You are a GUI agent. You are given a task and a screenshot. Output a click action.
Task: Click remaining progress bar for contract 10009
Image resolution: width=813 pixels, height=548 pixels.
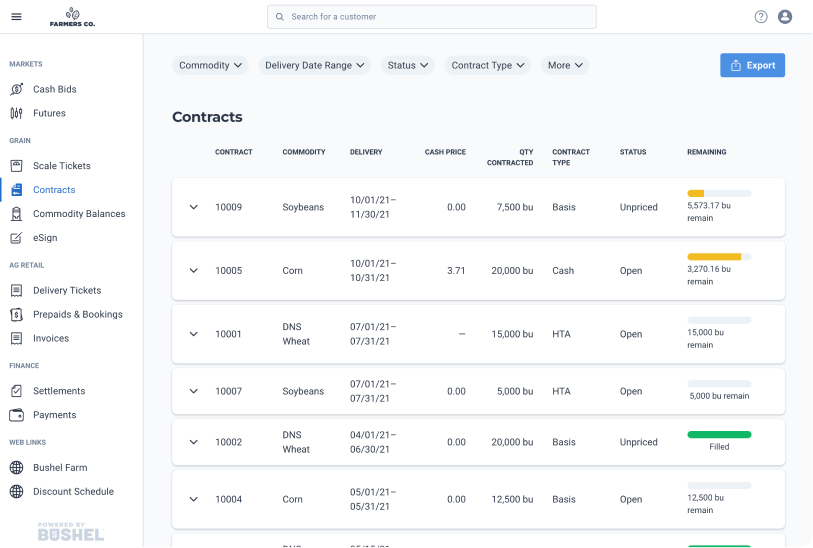click(x=719, y=193)
